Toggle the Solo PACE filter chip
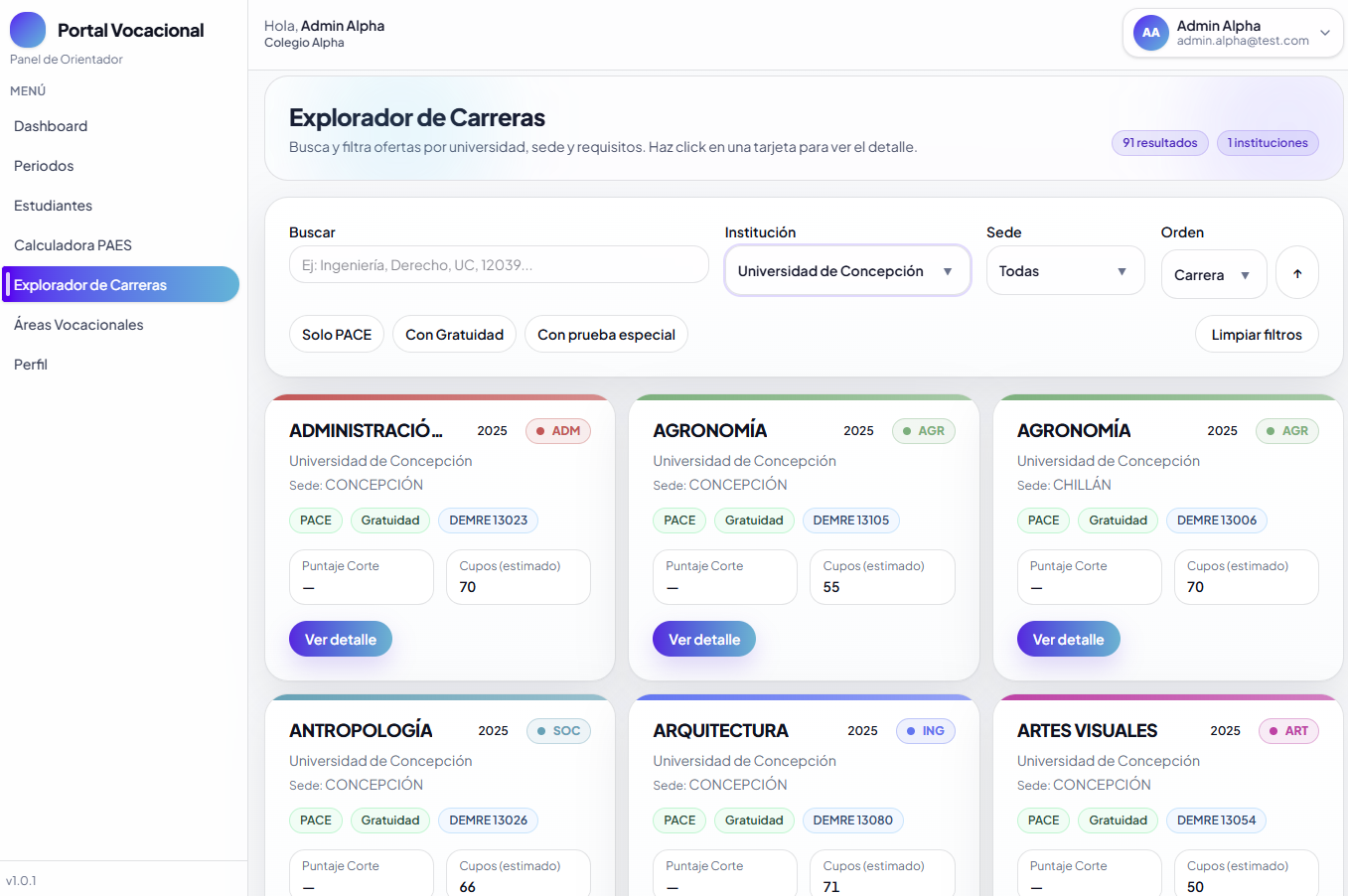1348x896 pixels. pos(336,334)
